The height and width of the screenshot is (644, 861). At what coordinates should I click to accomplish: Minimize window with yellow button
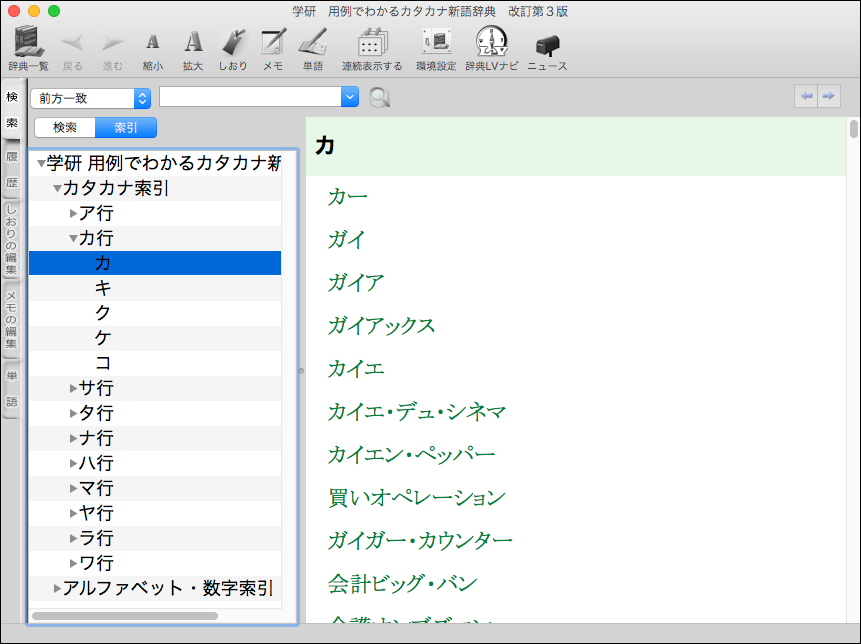tap(34, 11)
